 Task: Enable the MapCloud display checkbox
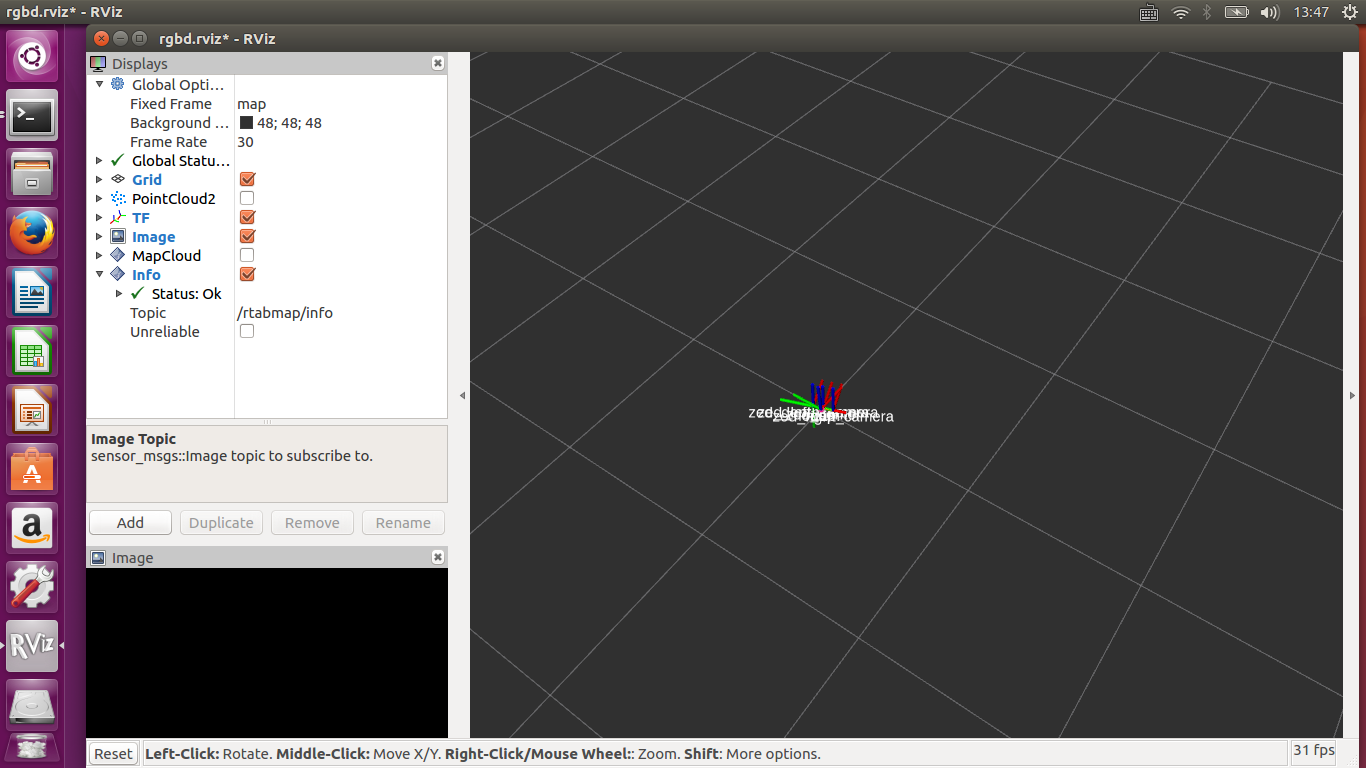pos(247,256)
